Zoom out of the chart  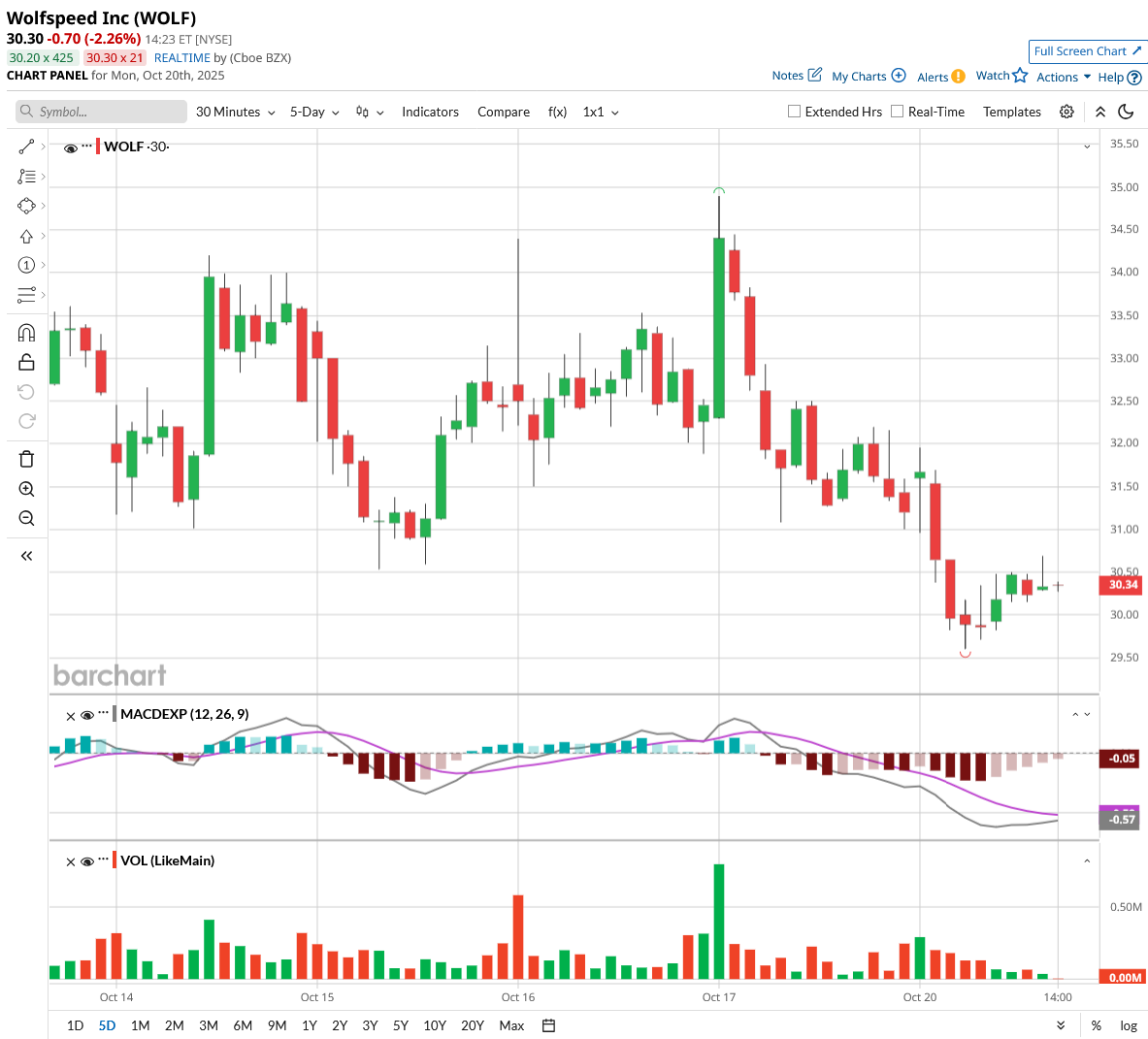(x=26, y=518)
